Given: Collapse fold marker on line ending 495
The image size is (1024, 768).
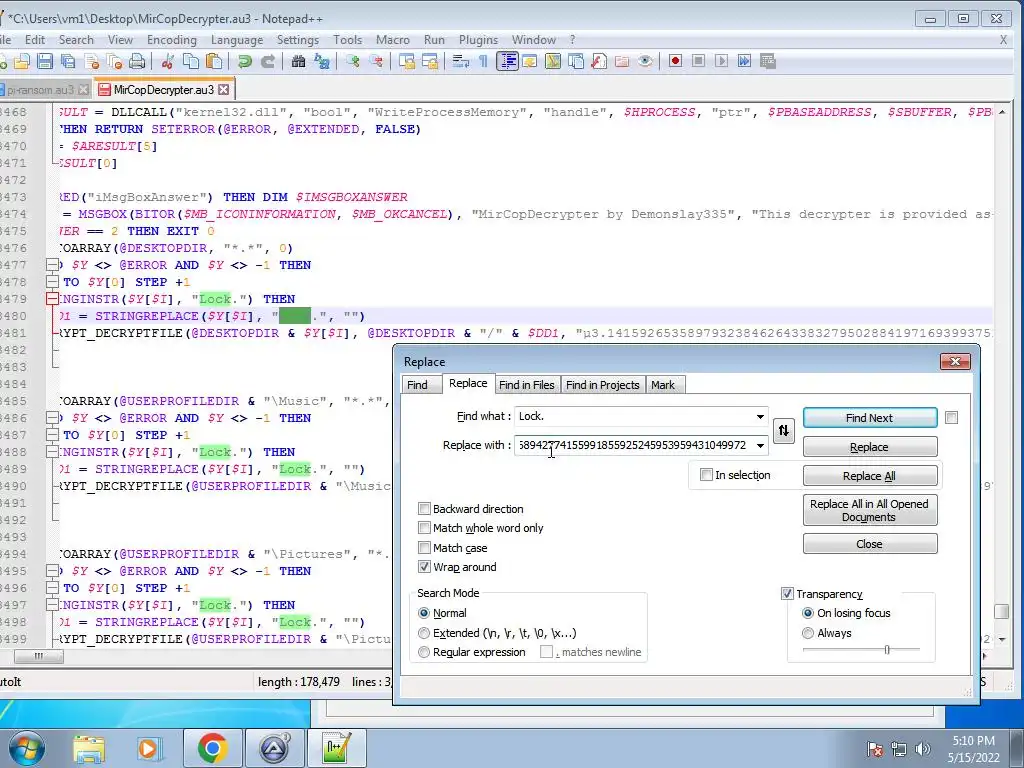Looking at the screenshot, I should [x=52, y=571].
